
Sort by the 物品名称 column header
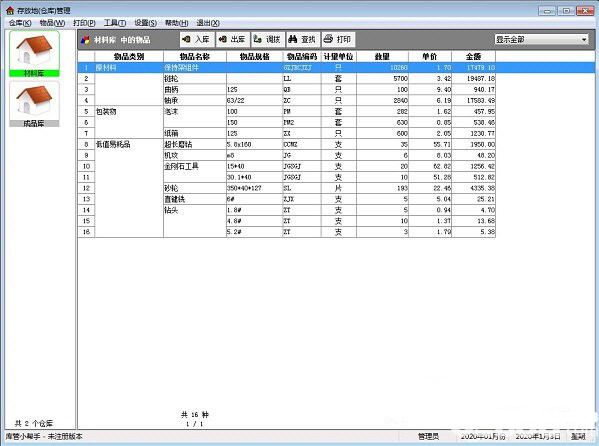coord(195,57)
